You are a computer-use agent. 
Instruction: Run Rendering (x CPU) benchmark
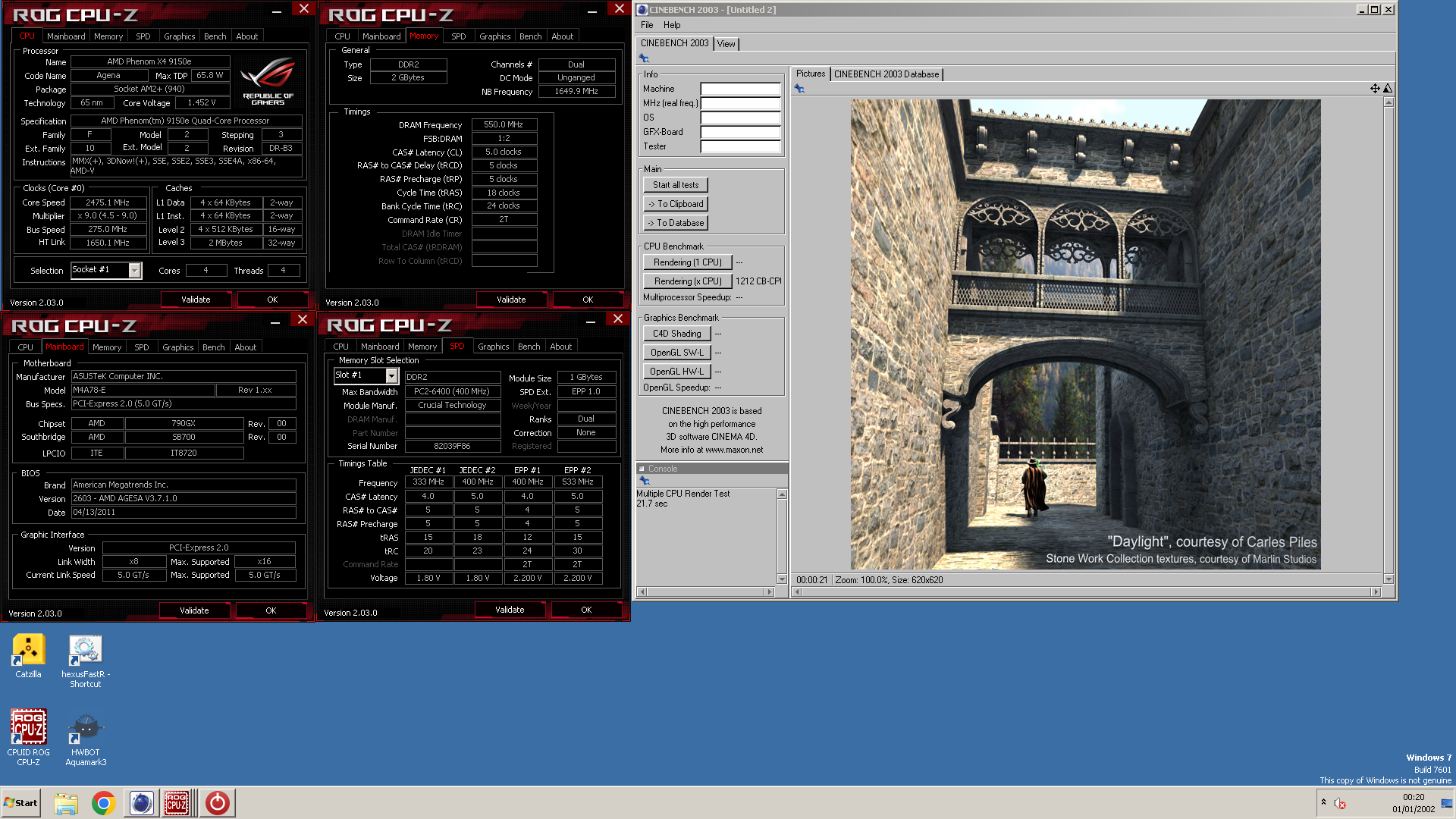(x=688, y=281)
